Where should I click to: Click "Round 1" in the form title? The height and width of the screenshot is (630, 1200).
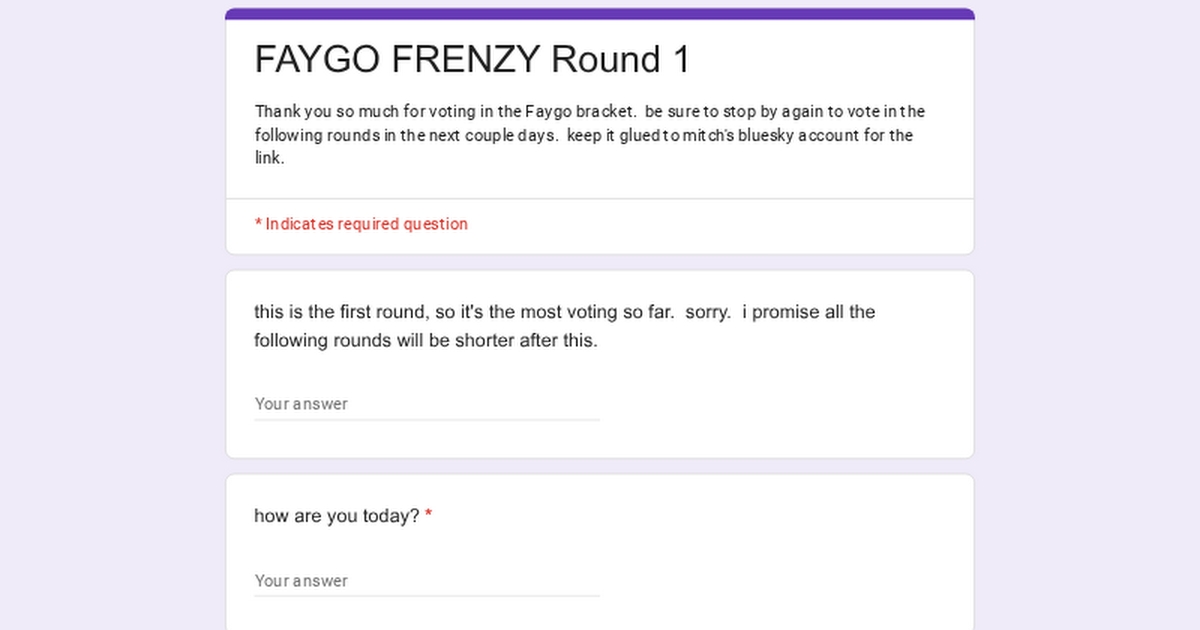[620, 60]
